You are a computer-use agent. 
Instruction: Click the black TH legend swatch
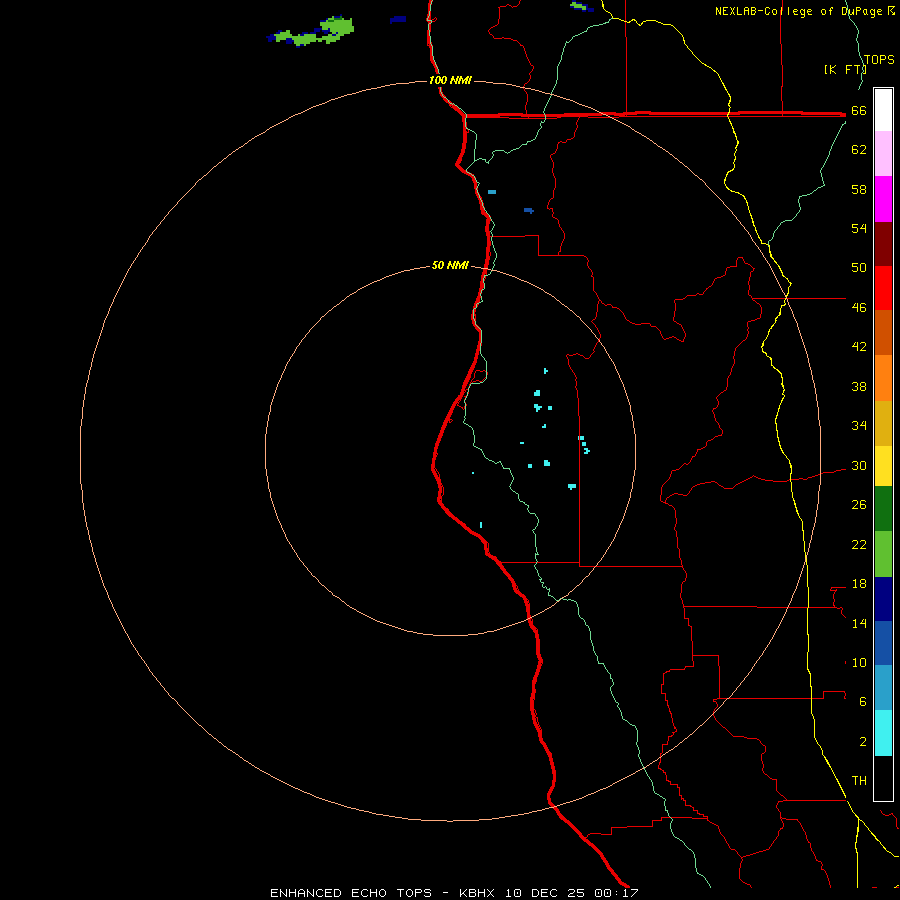point(883,778)
